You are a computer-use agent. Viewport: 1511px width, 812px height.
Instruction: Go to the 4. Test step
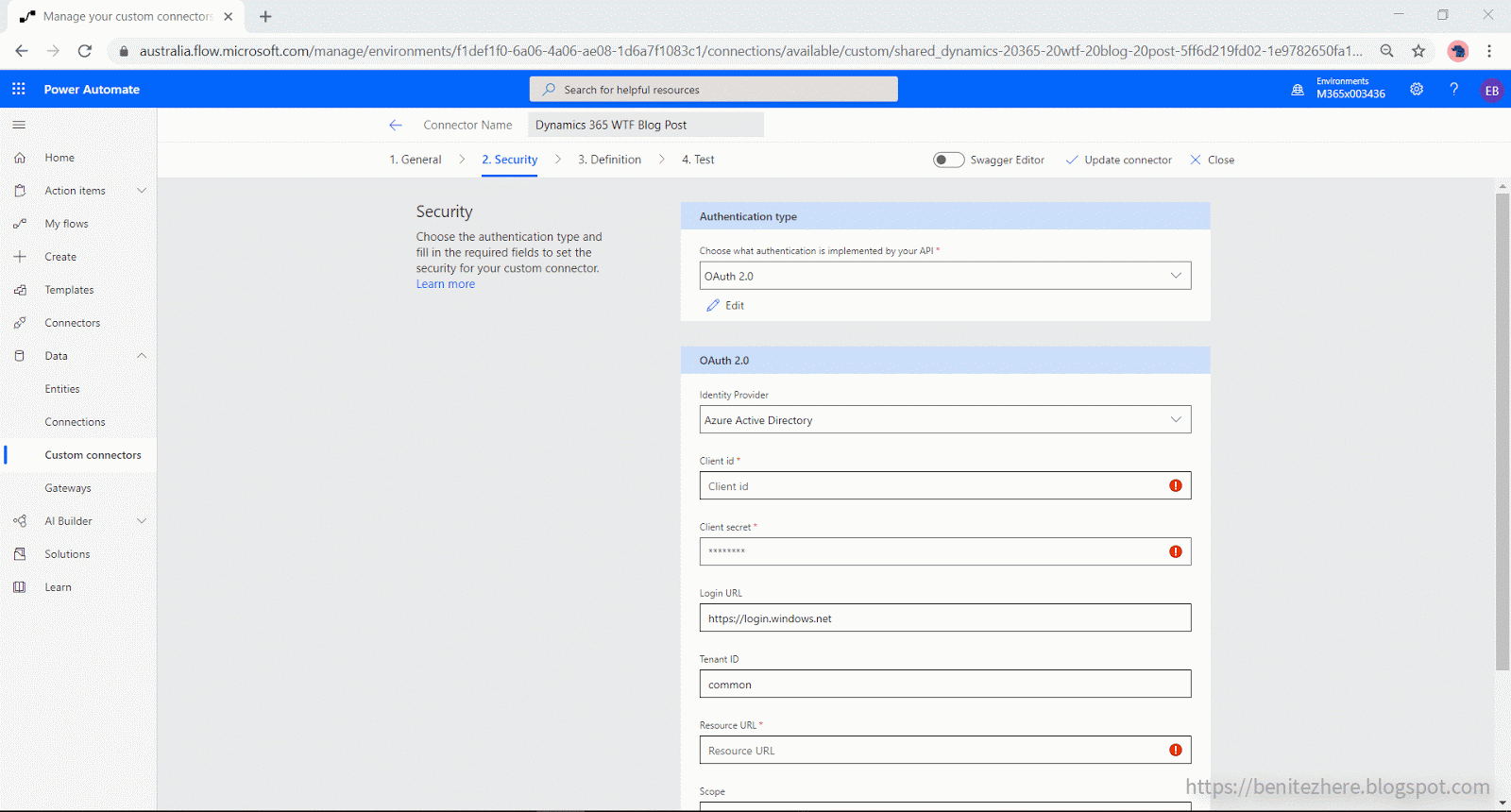pos(698,160)
